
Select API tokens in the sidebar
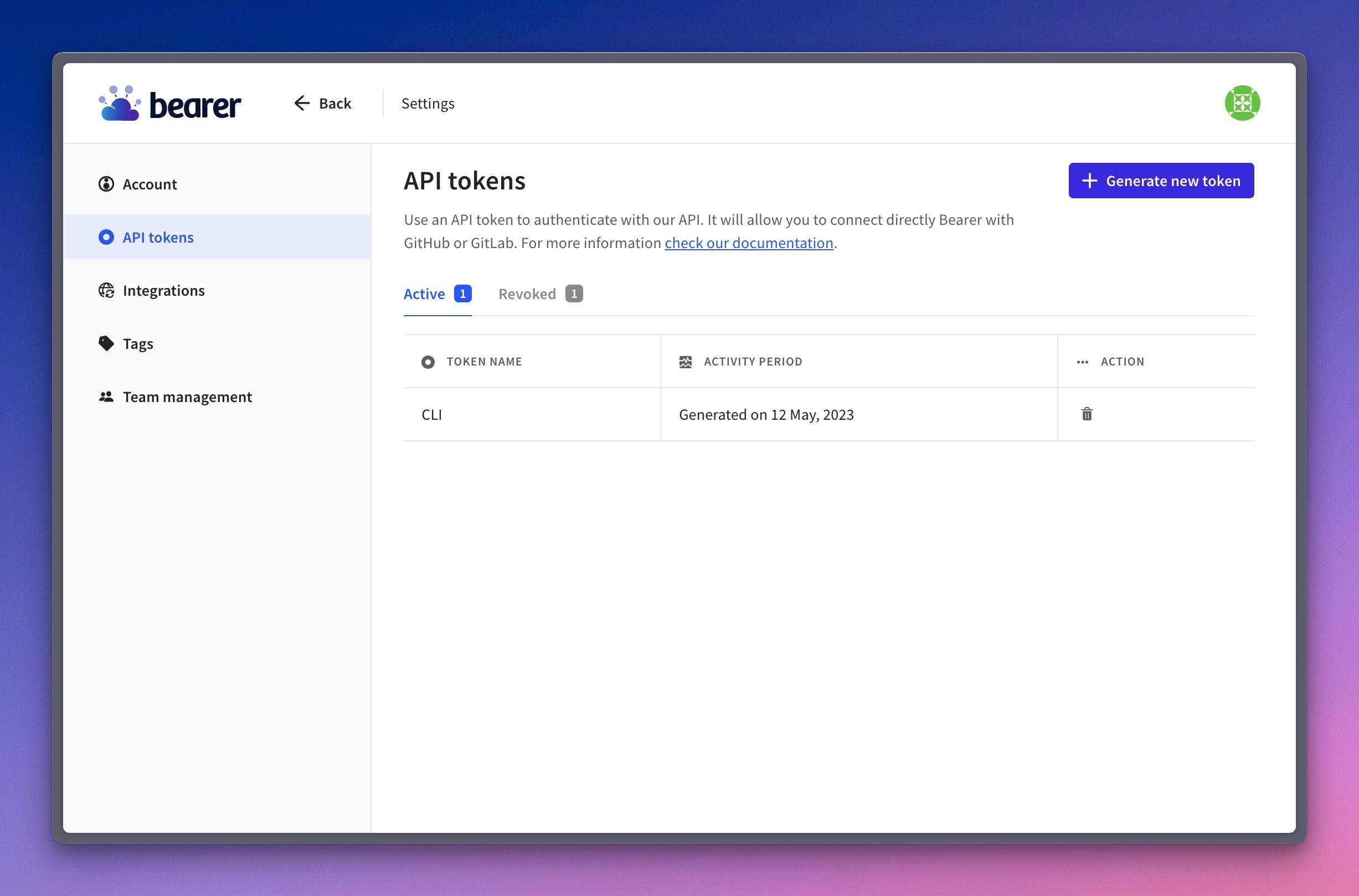(217, 237)
